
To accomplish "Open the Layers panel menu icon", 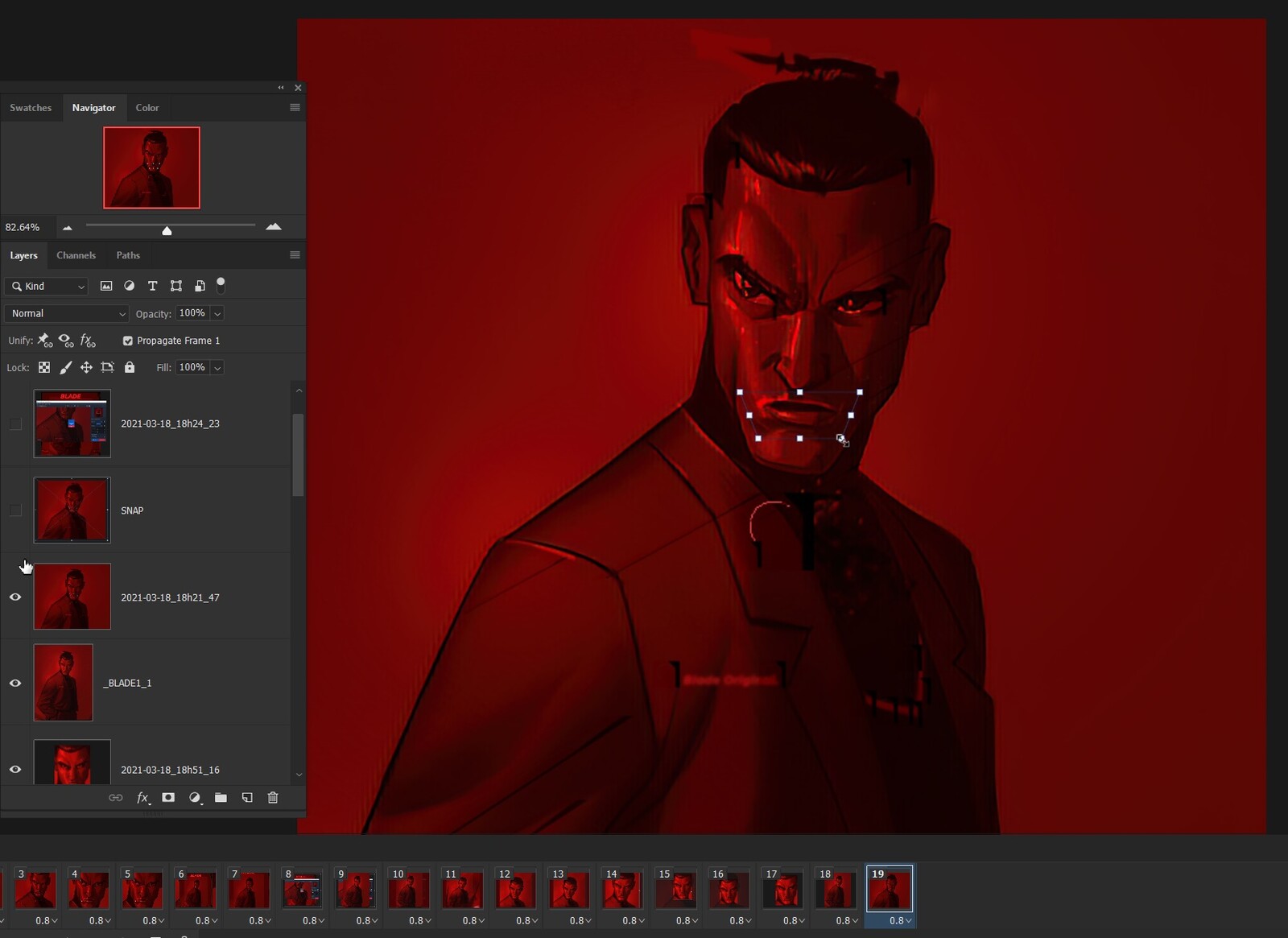I will (295, 255).
